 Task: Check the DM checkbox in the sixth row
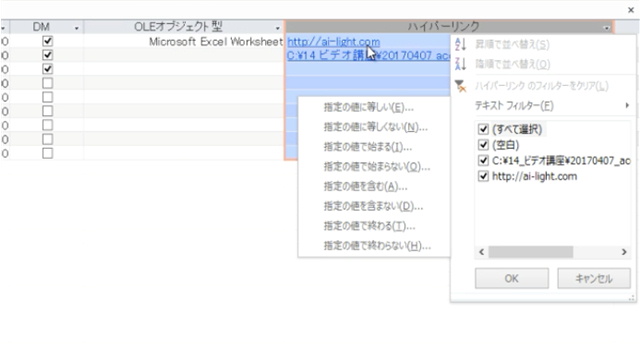47,111
